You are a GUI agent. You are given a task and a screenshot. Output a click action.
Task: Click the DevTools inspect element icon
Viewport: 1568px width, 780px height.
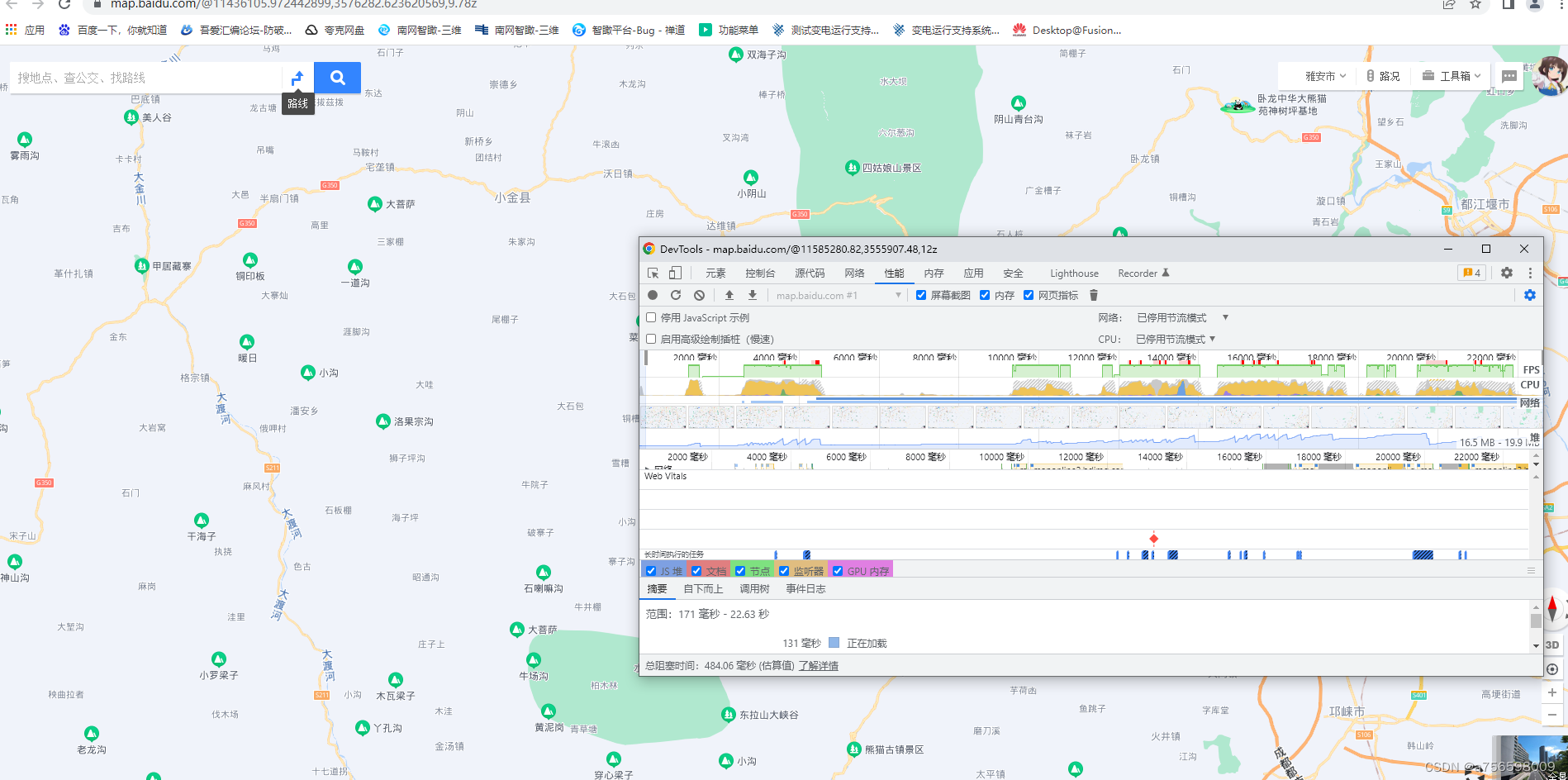point(653,273)
